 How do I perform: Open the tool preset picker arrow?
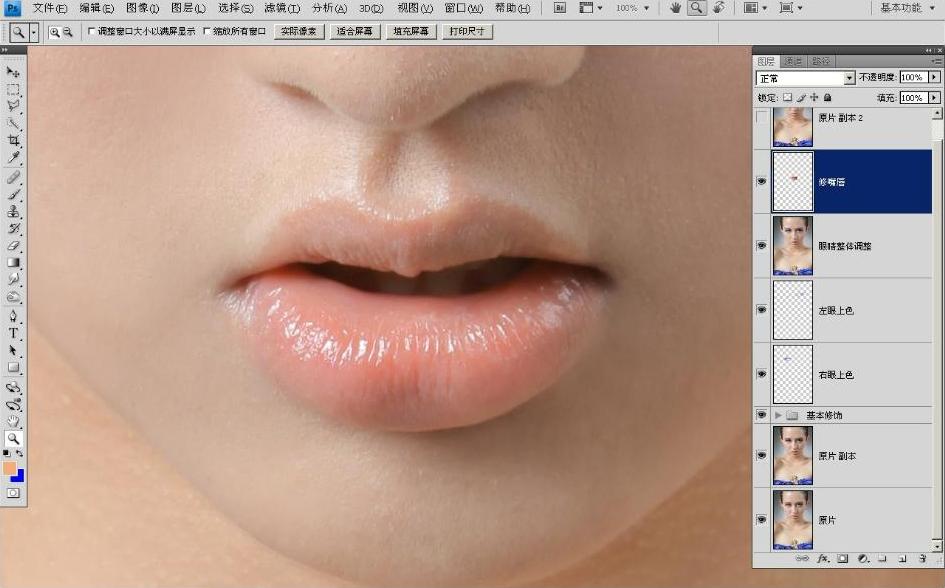[x=34, y=33]
